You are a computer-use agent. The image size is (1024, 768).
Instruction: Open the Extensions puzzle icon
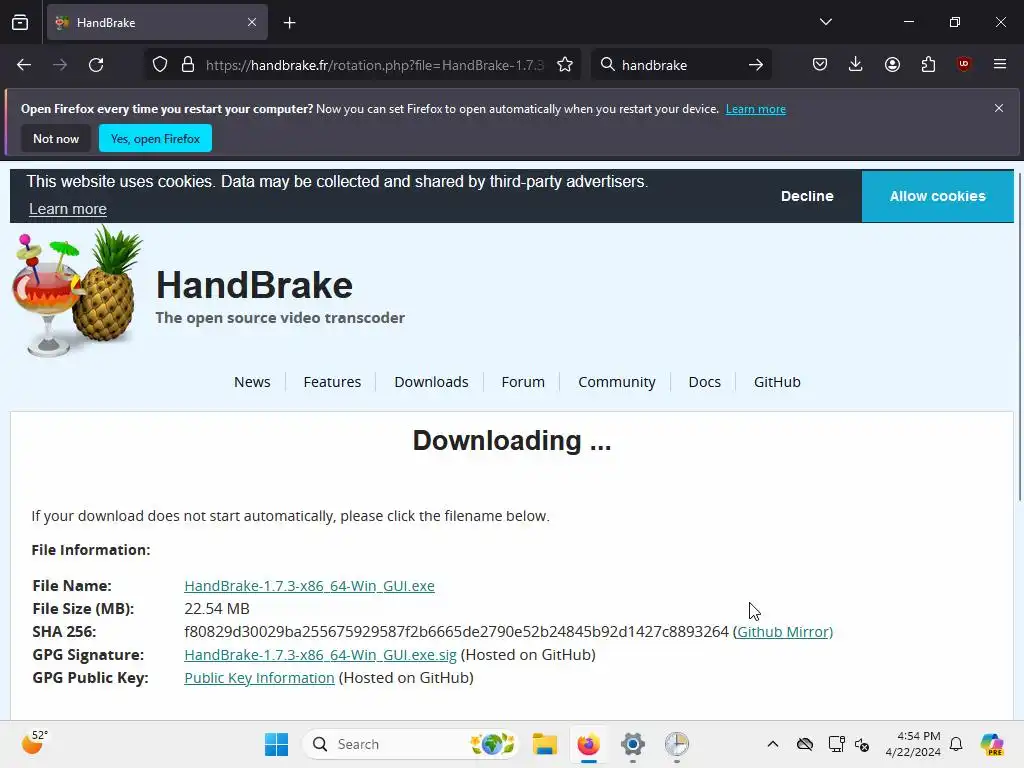coord(928,64)
